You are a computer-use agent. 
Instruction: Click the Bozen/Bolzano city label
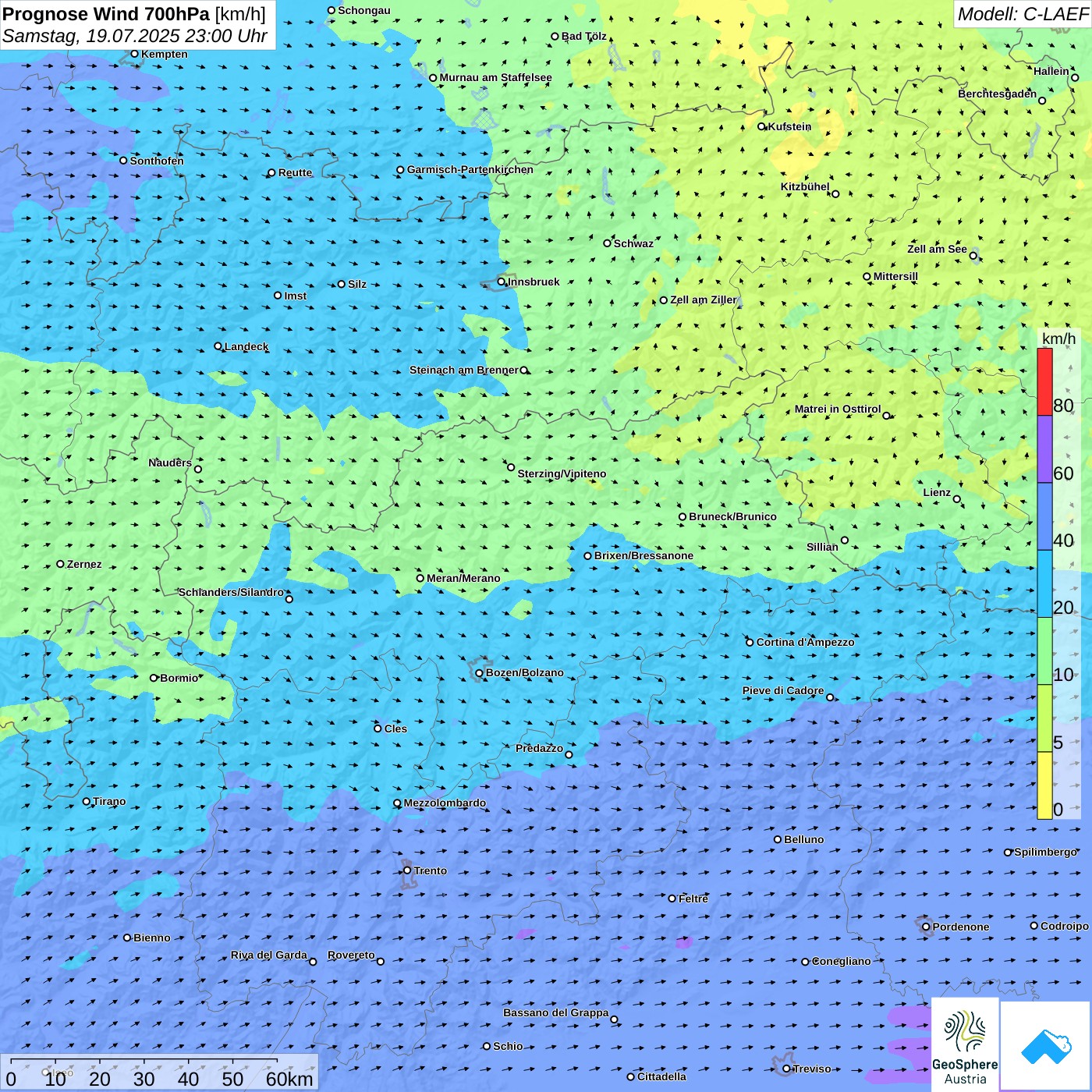(524, 672)
